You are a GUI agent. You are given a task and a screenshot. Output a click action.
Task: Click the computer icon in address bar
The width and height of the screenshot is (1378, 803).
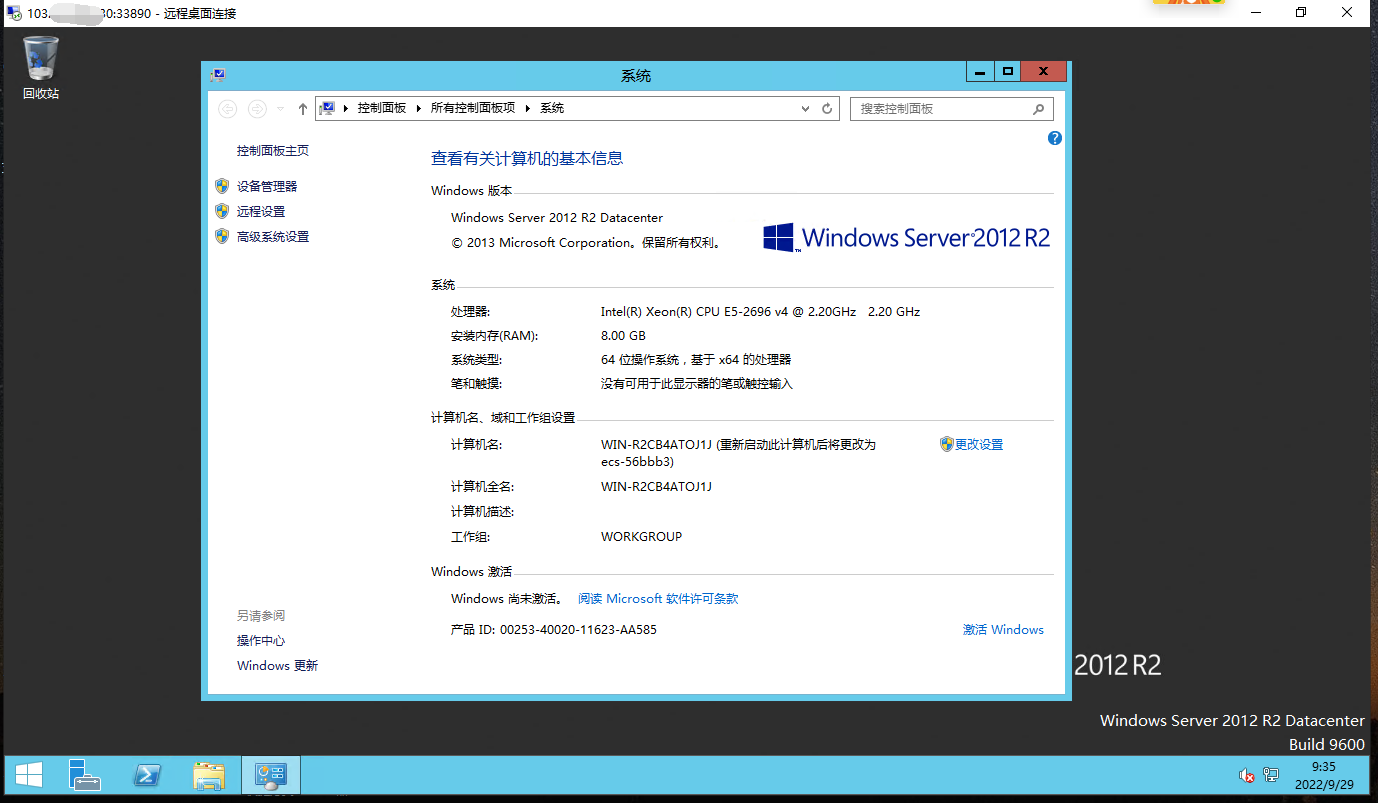[327, 108]
